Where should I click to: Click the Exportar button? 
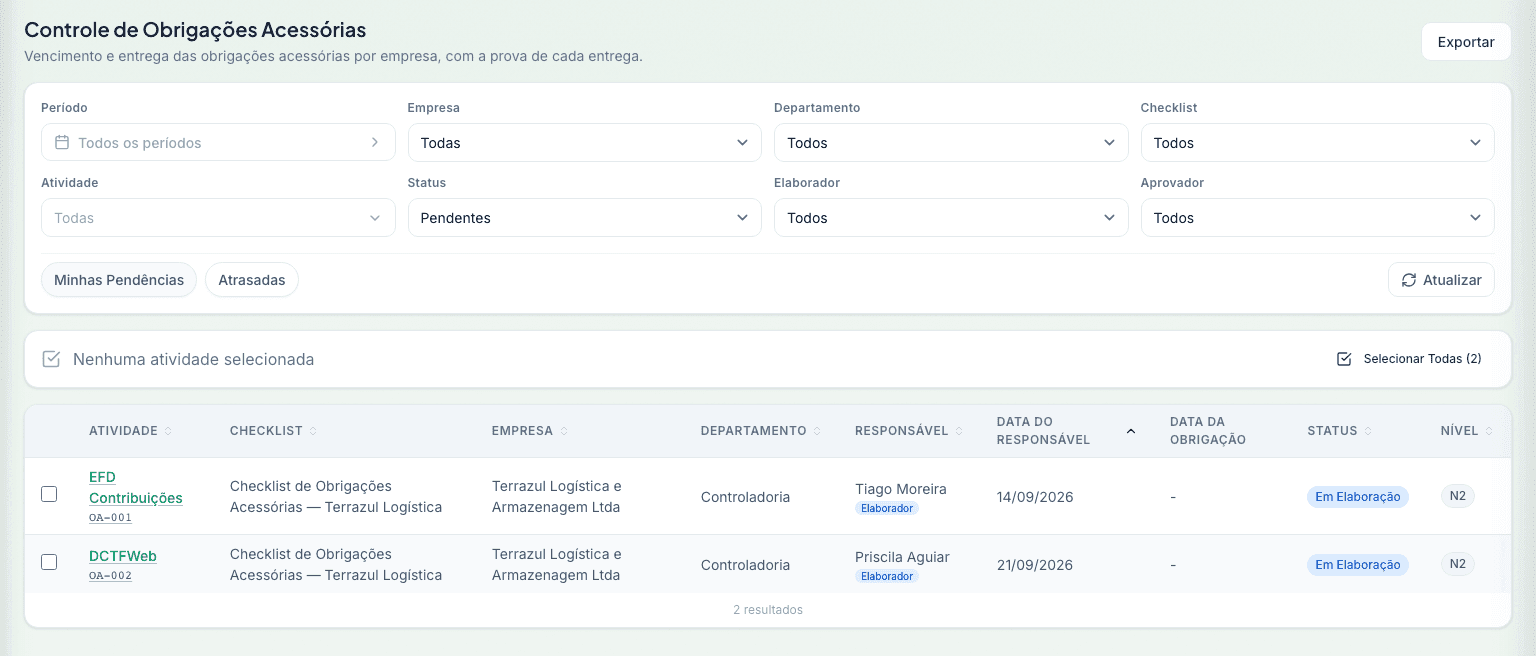1466,42
